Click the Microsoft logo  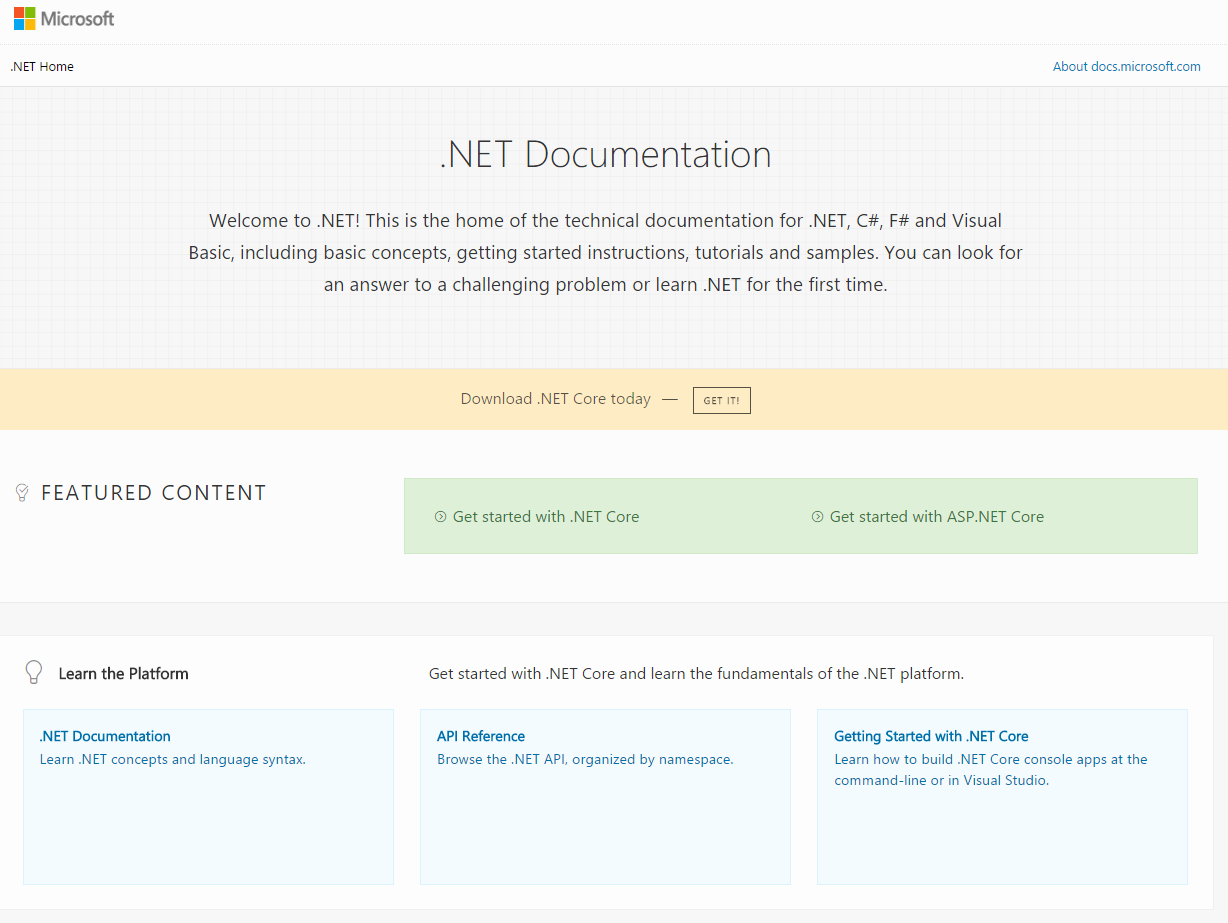coord(63,18)
